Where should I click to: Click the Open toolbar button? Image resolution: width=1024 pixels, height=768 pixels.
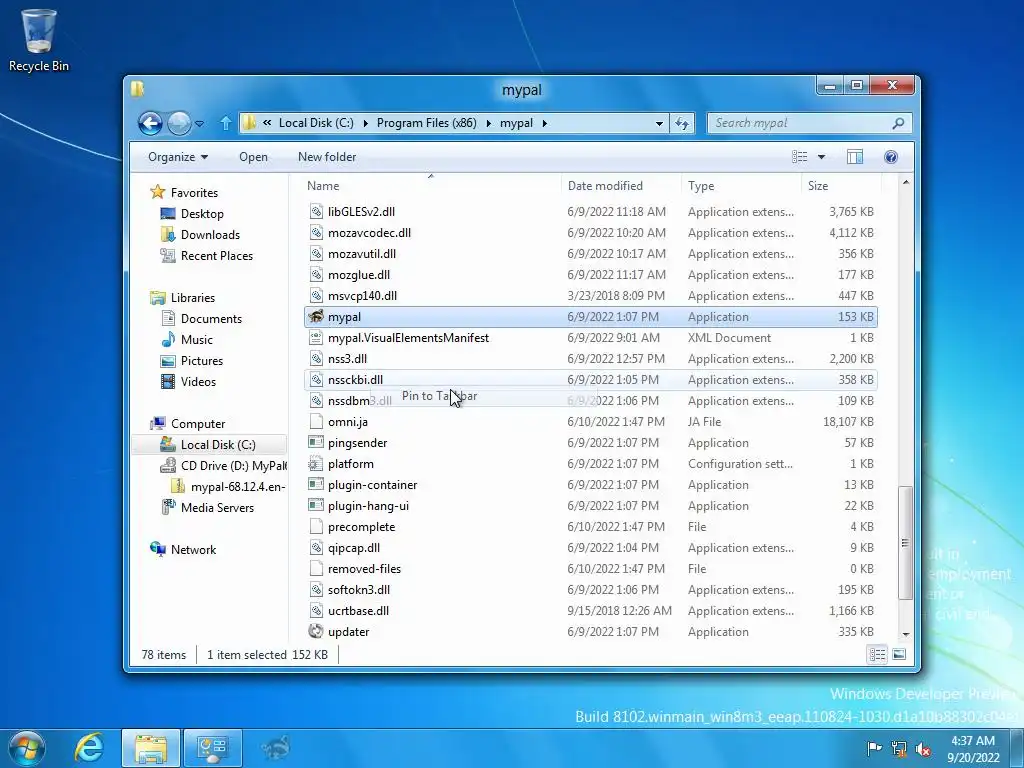[x=253, y=157]
